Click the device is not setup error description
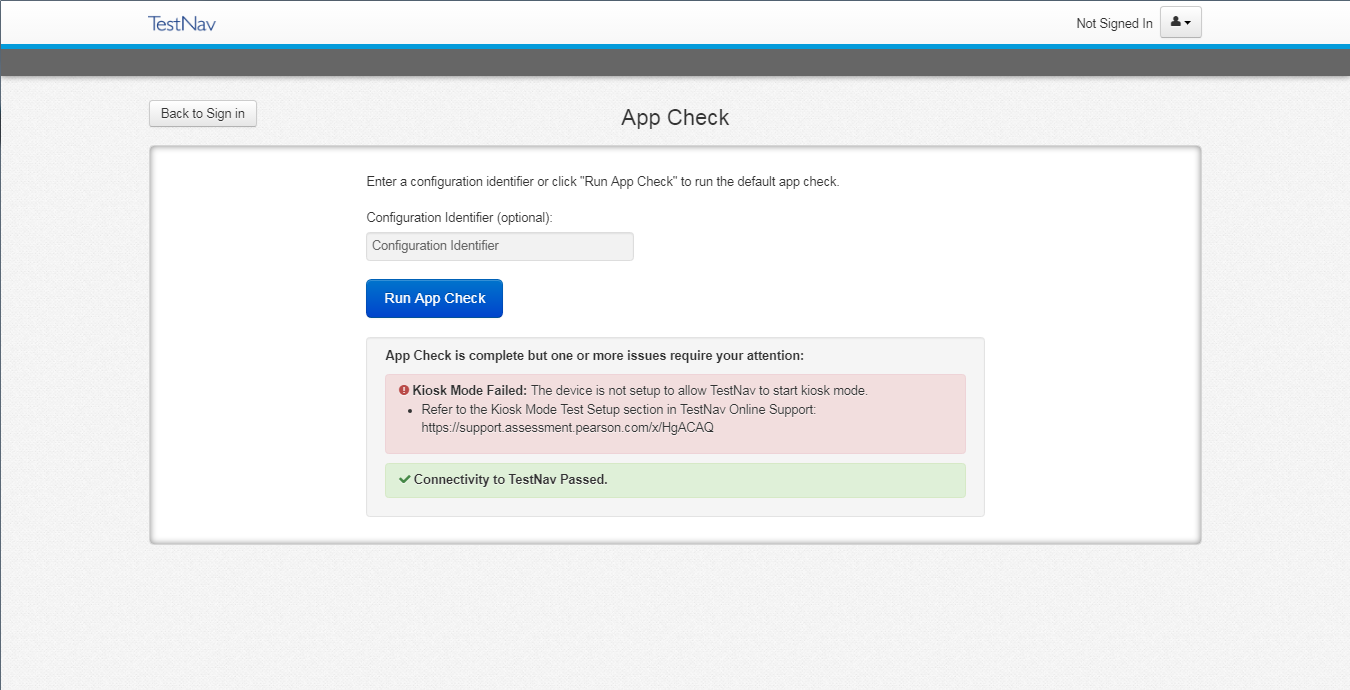 pos(699,390)
